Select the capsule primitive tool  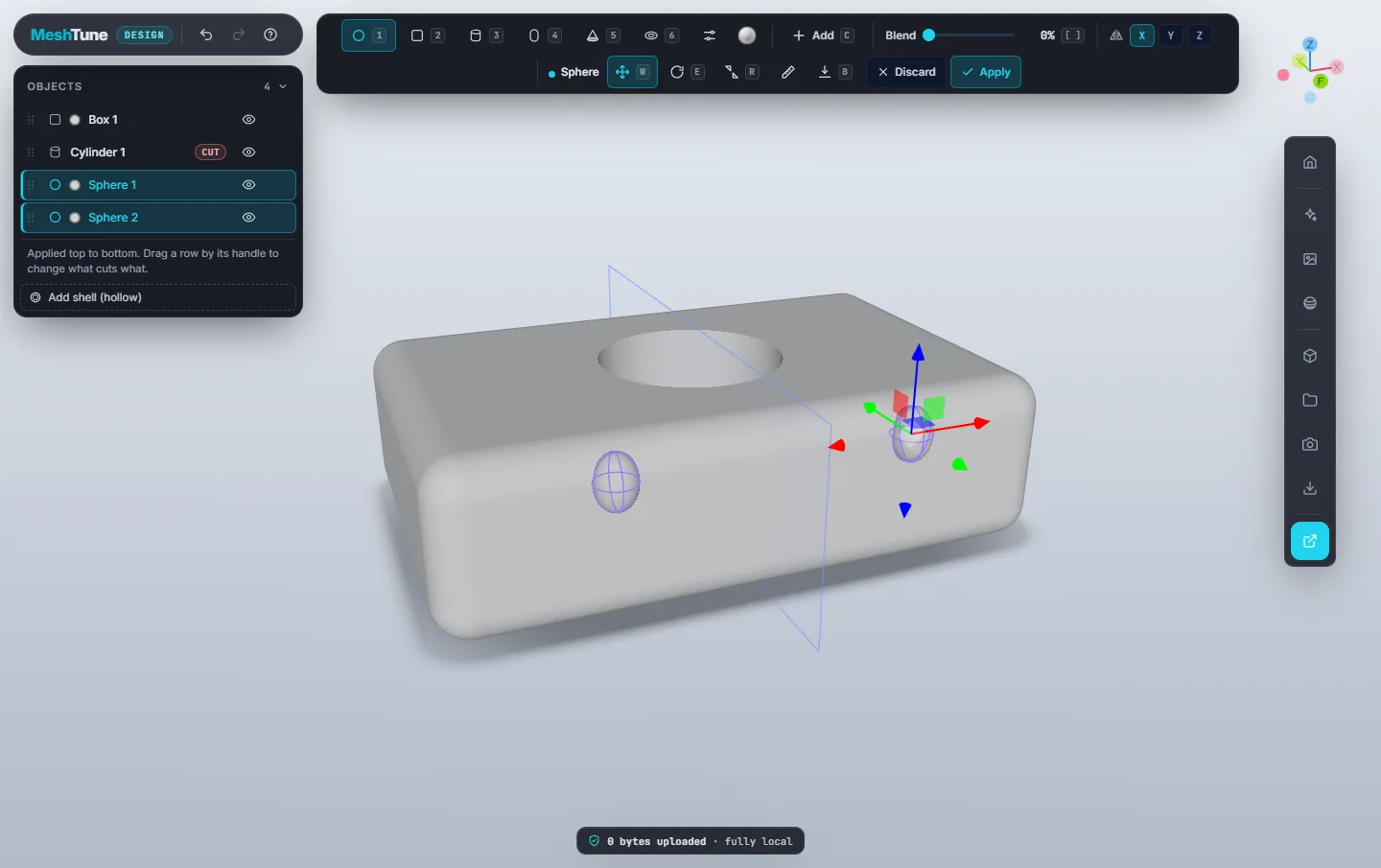[544, 35]
